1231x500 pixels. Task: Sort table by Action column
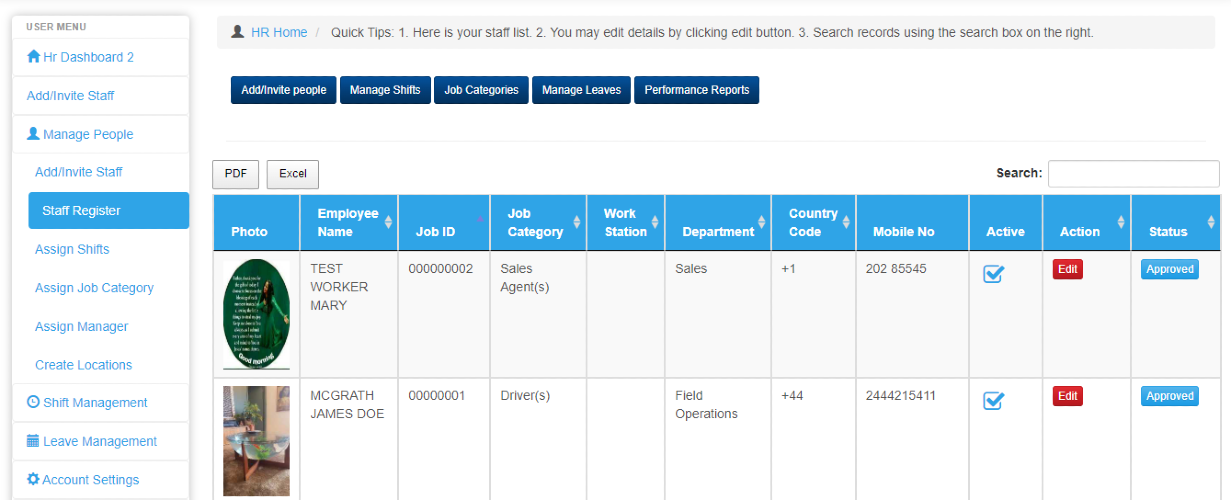pyautogui.click(x=1087, y=222)
